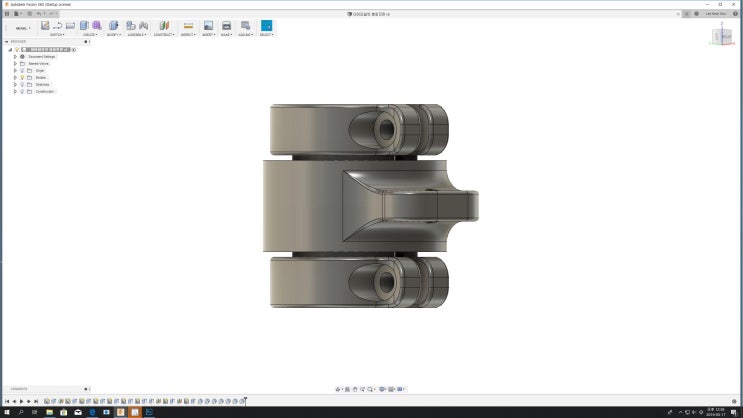Click the Pan hand navigation icon

click(x=355, y=389)
